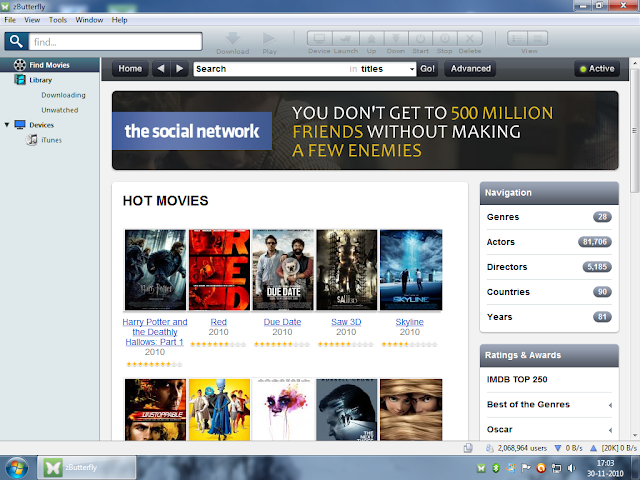Browse Years in Navigation
The height and width of the screenshot is (480, 640).
tap(549, 317)
